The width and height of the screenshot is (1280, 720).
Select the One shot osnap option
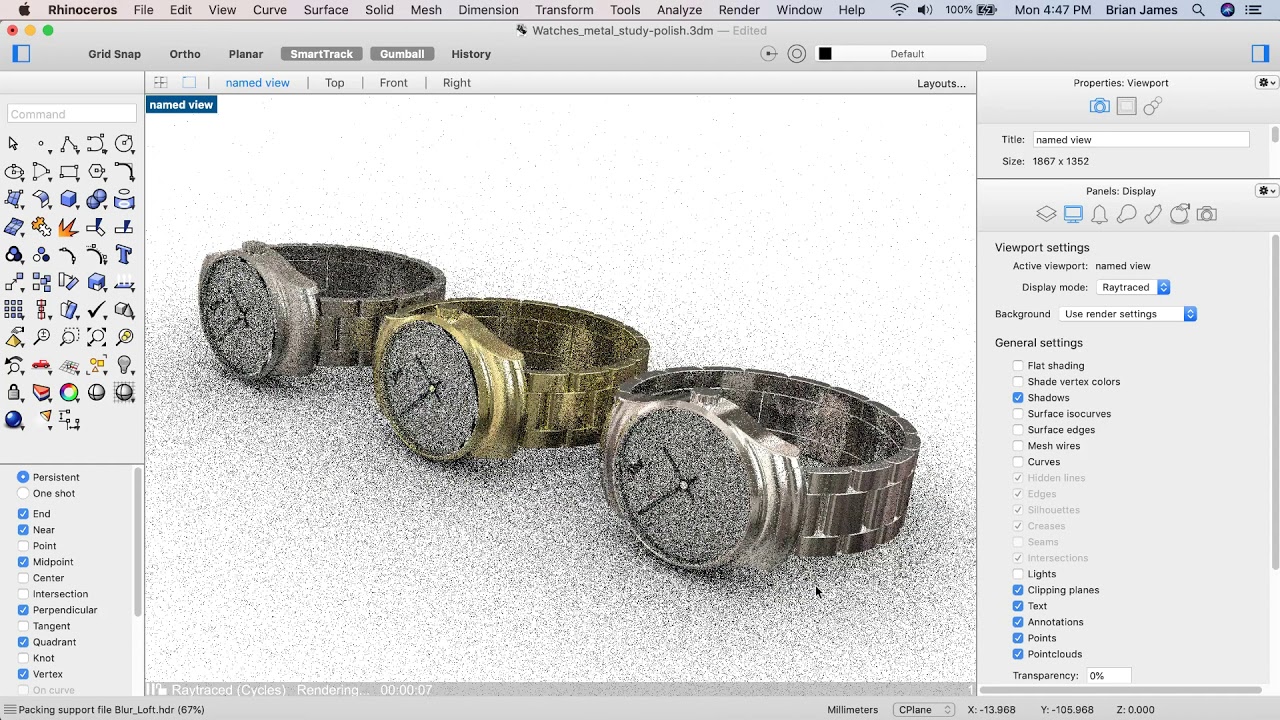pos(23,493)
